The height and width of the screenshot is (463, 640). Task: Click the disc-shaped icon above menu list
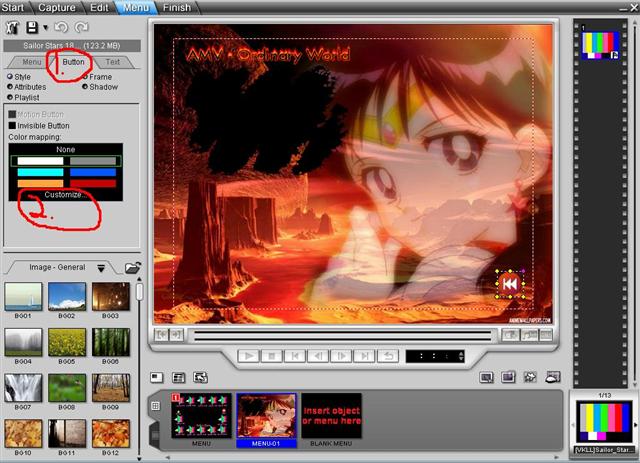(x=553, y=377)
